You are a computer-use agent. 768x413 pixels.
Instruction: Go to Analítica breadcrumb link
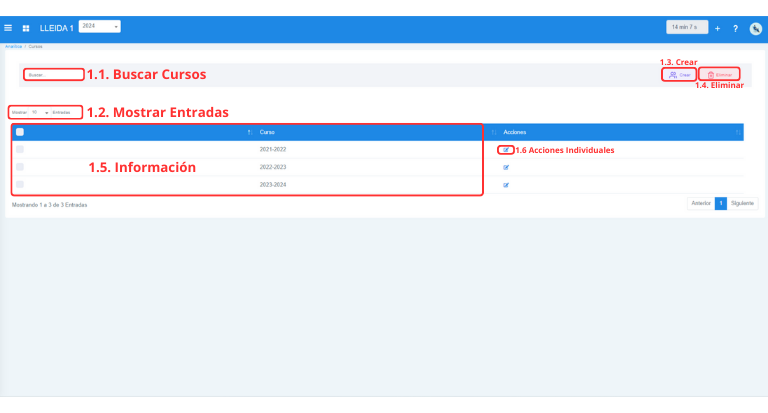[13, 46]
